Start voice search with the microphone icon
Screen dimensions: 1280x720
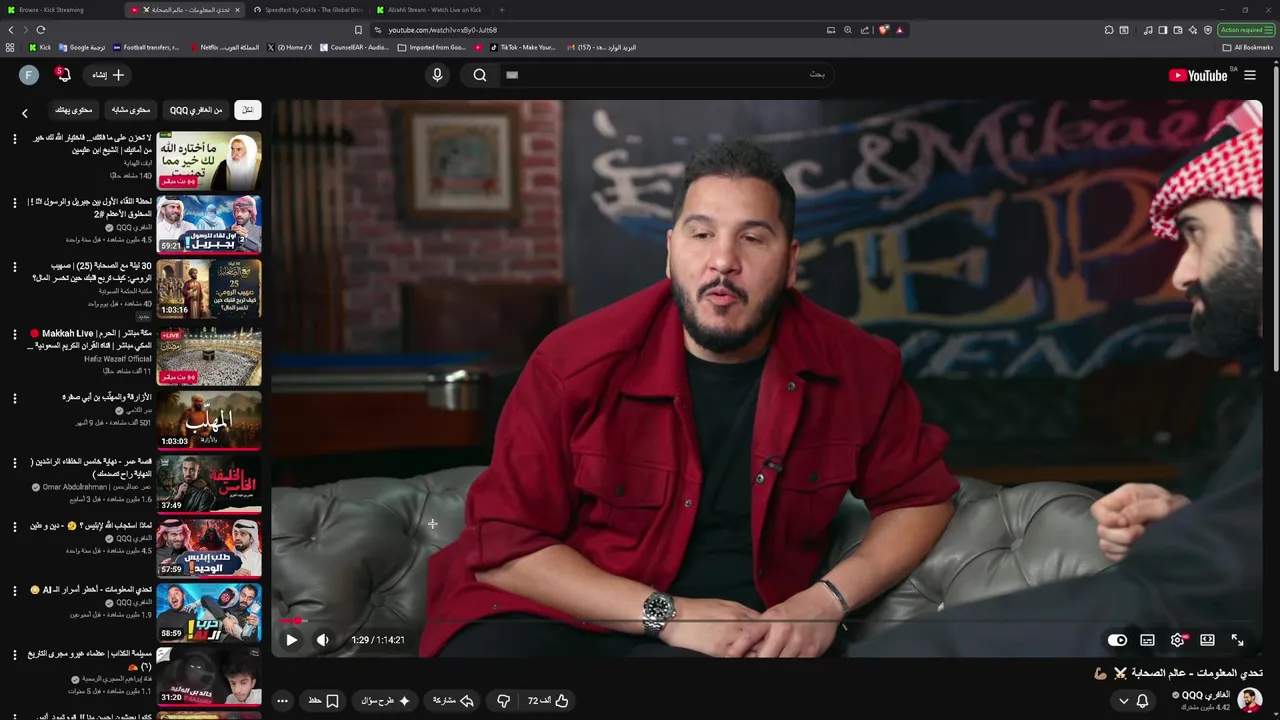437,75
